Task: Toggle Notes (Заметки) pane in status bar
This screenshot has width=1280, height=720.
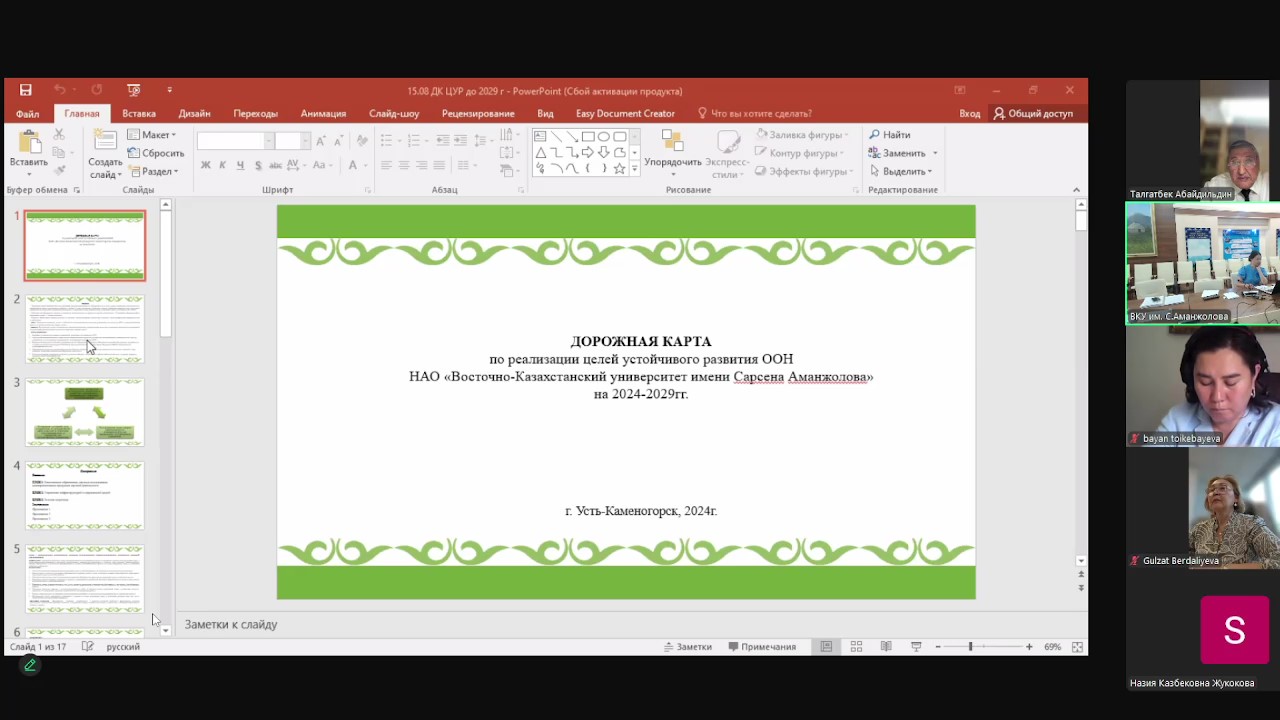Action: click(x=687, y=647)
